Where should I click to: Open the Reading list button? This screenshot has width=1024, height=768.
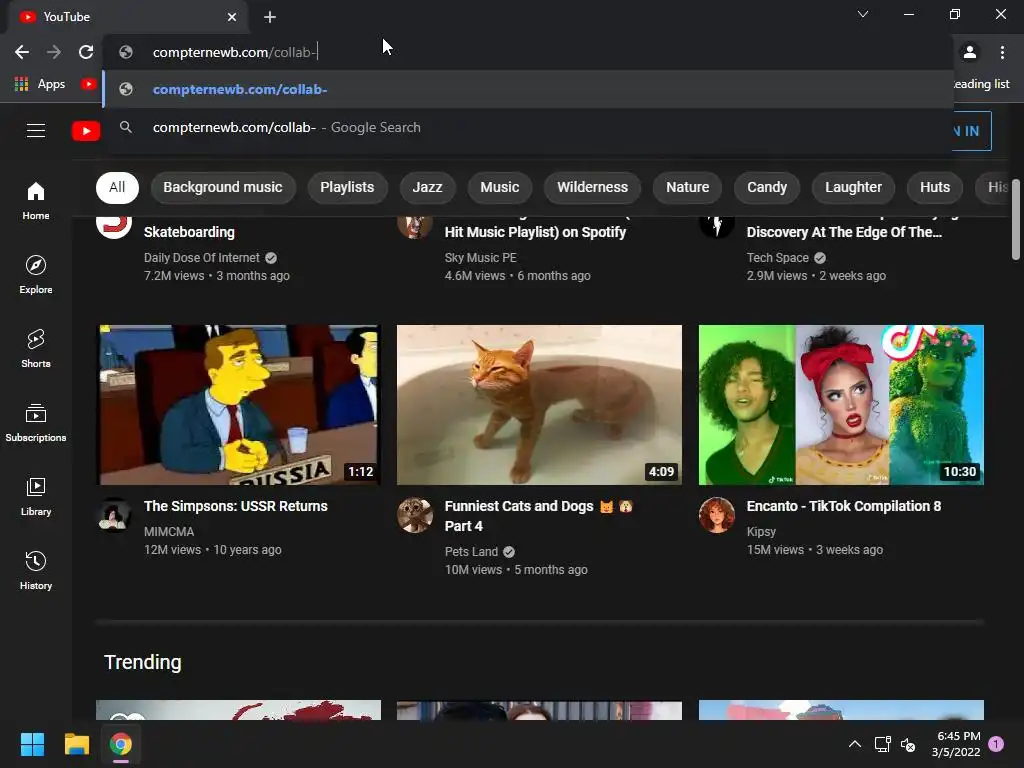pos(982,84)
